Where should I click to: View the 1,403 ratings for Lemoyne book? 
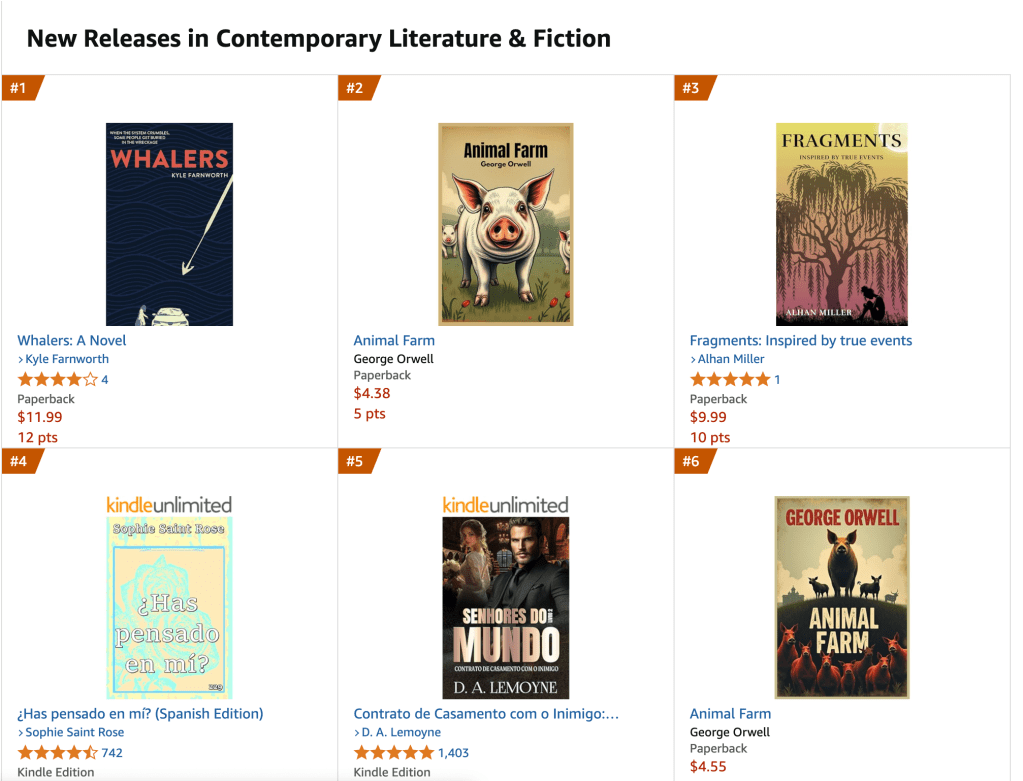(x=453, y=752)
